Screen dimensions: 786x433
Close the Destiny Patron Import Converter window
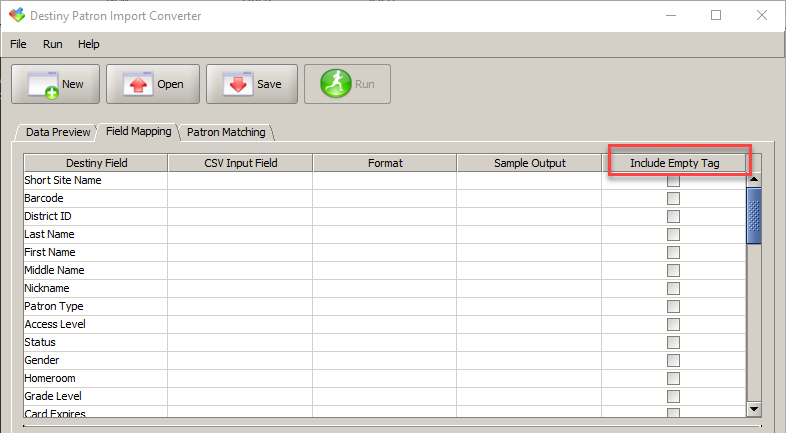pyautogui.click(x=761, y=16)
